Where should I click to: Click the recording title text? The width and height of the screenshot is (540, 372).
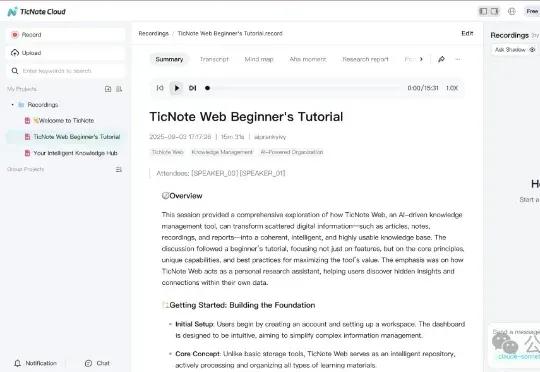click(x=246, y=116)
